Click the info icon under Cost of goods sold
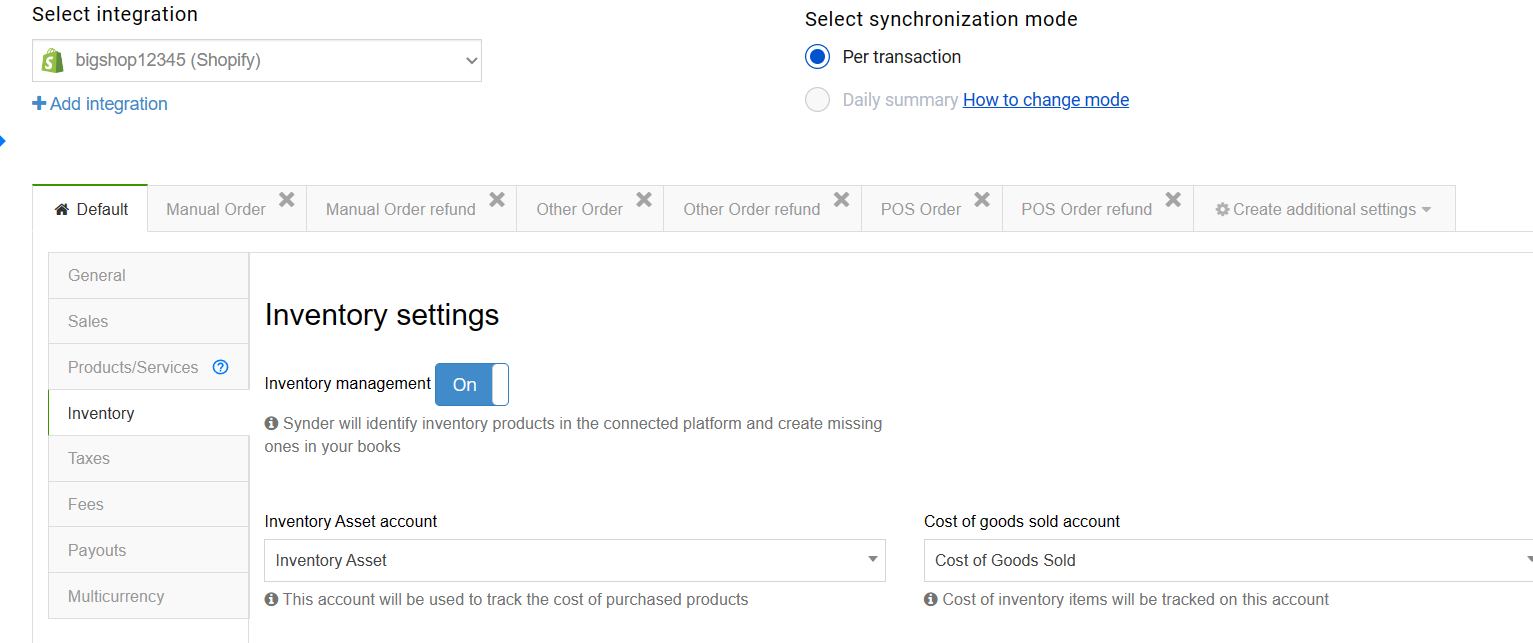The image size is (1533, 643). tap(931, 599)
